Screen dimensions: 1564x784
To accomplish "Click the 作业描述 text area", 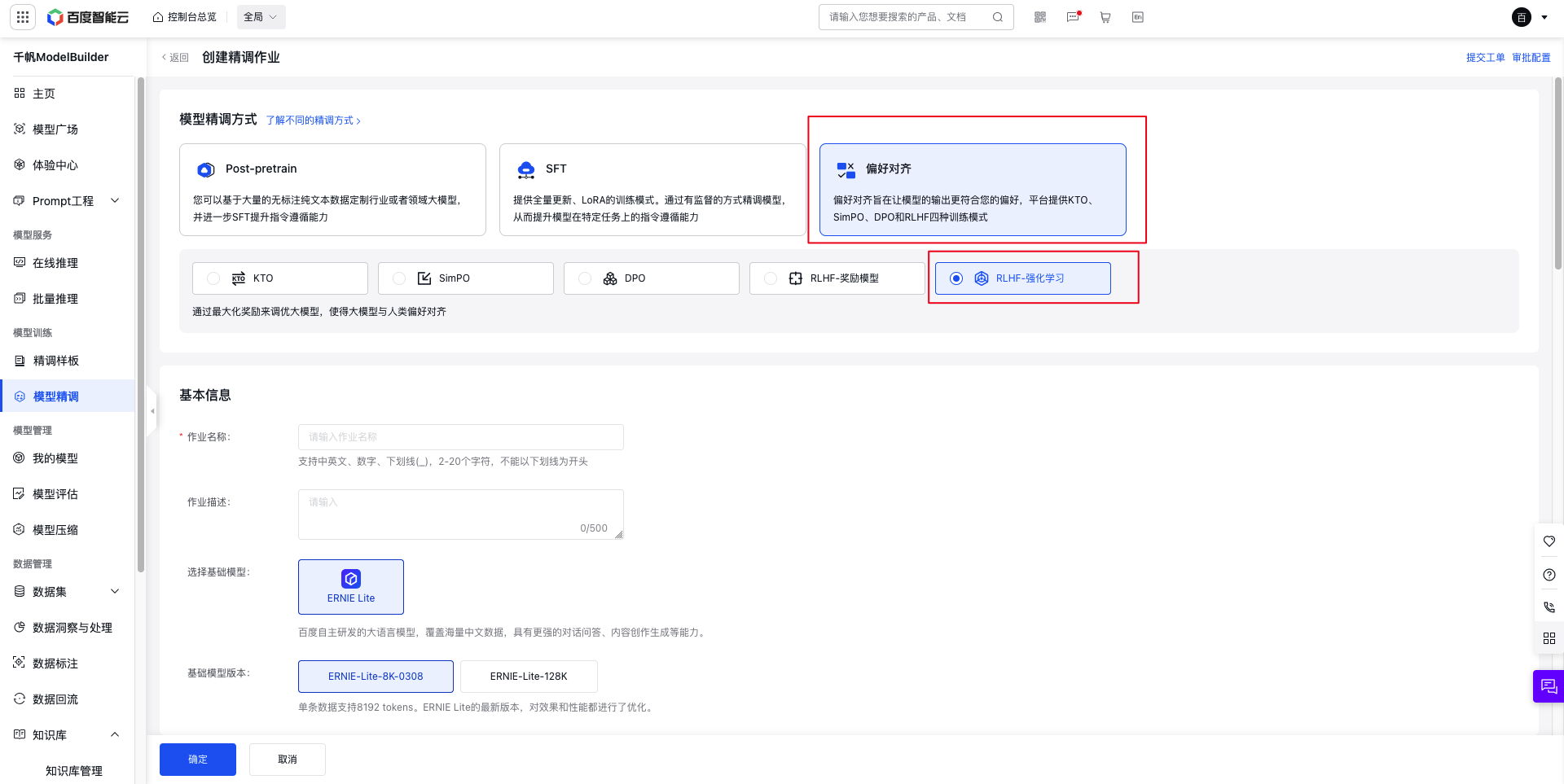I will click(x=461, y=515).
